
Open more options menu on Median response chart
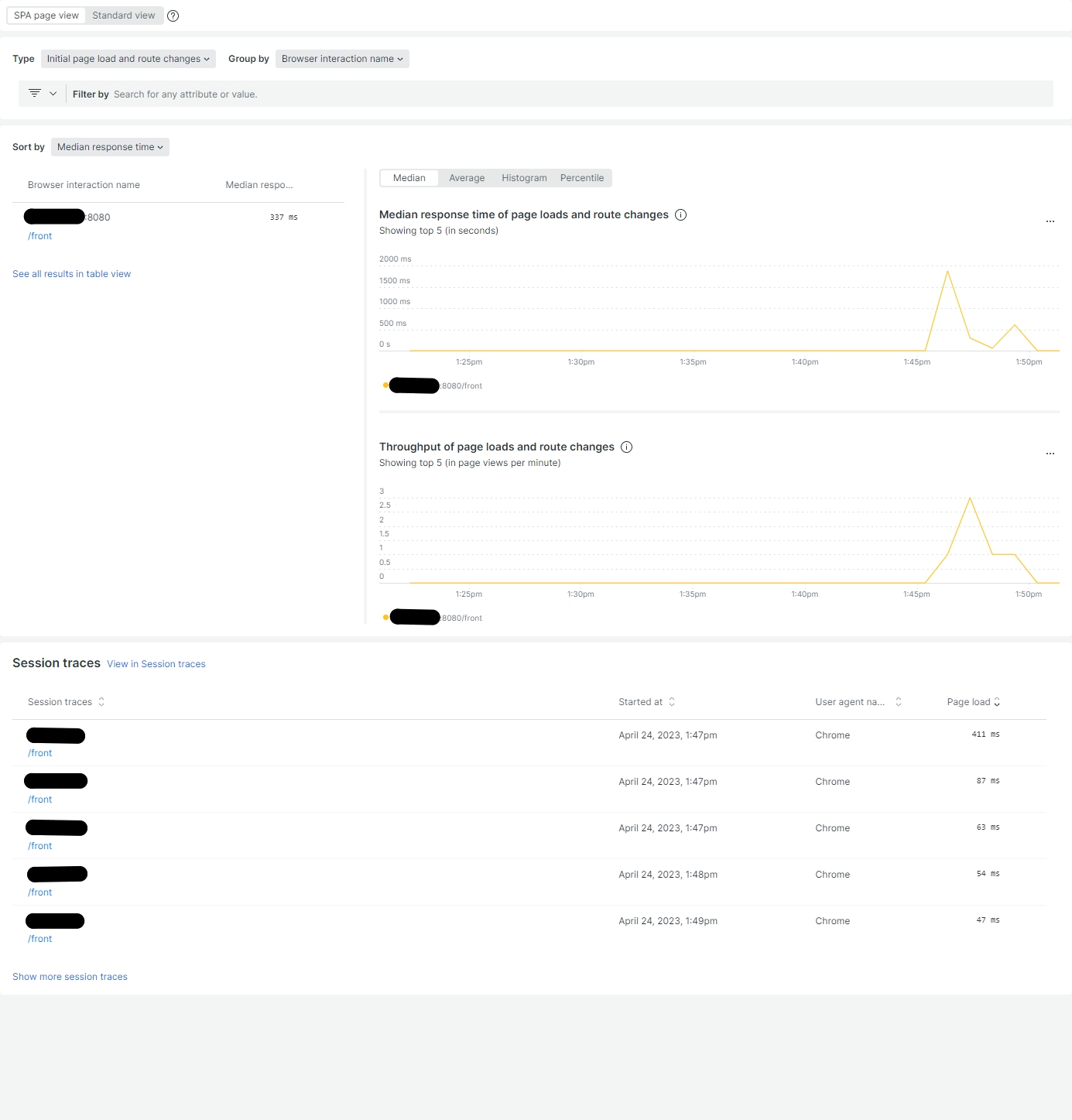point(1050,221)
